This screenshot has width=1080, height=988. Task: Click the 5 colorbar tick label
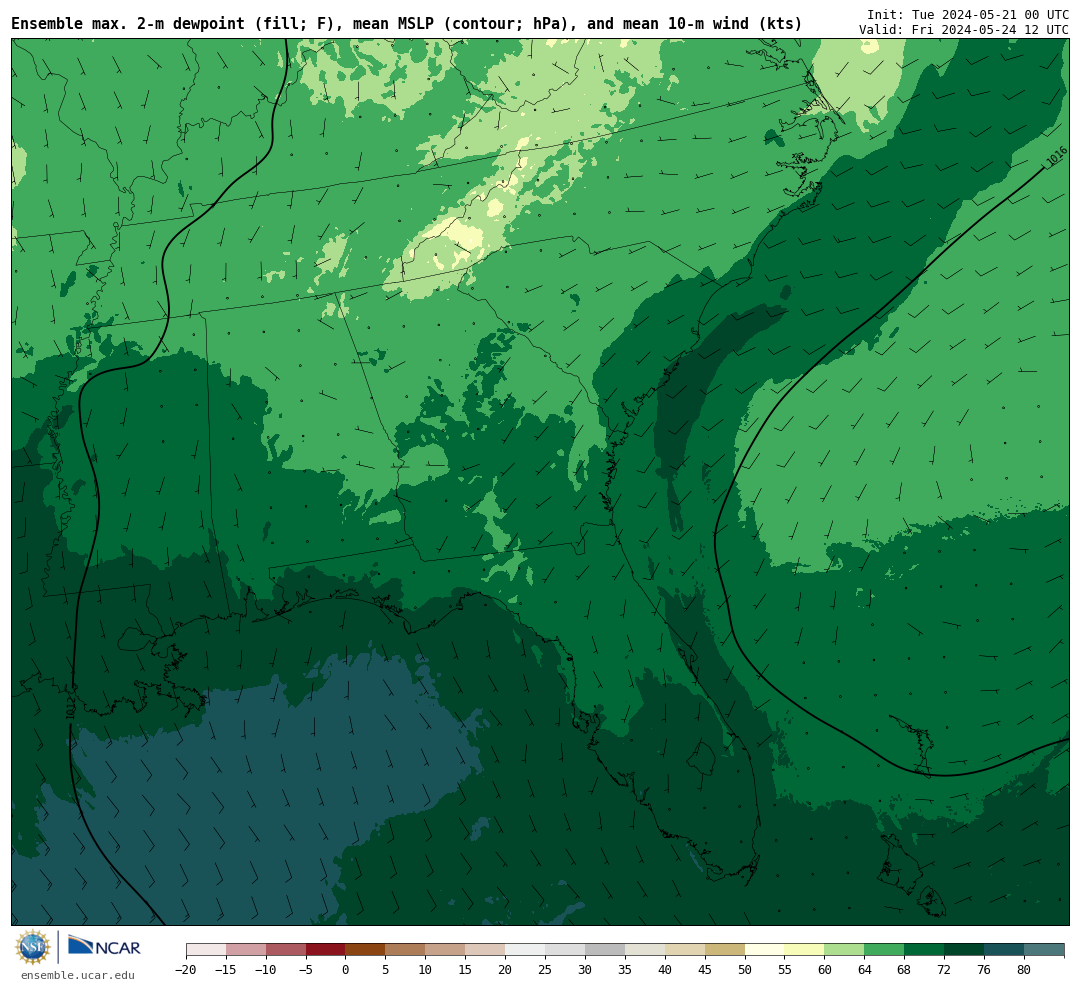(x=386, y=970)
